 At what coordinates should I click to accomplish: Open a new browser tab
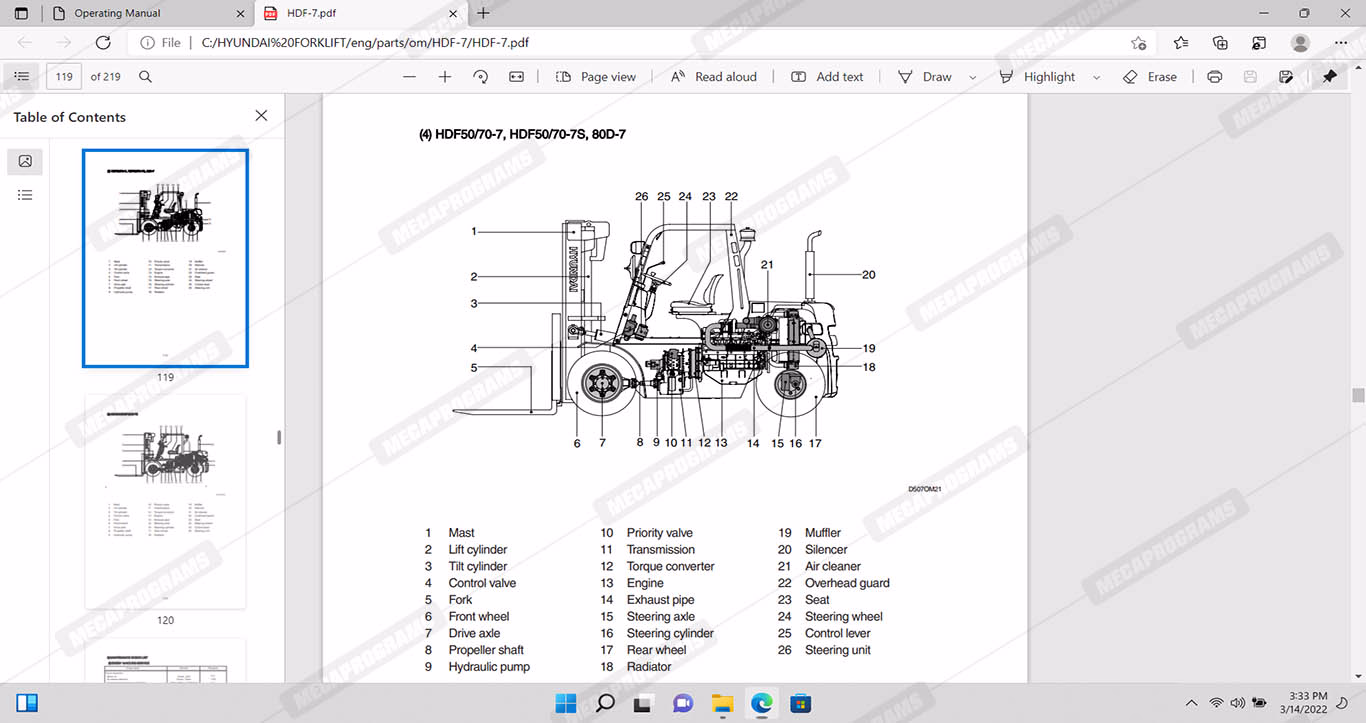[x=484, y=13]
